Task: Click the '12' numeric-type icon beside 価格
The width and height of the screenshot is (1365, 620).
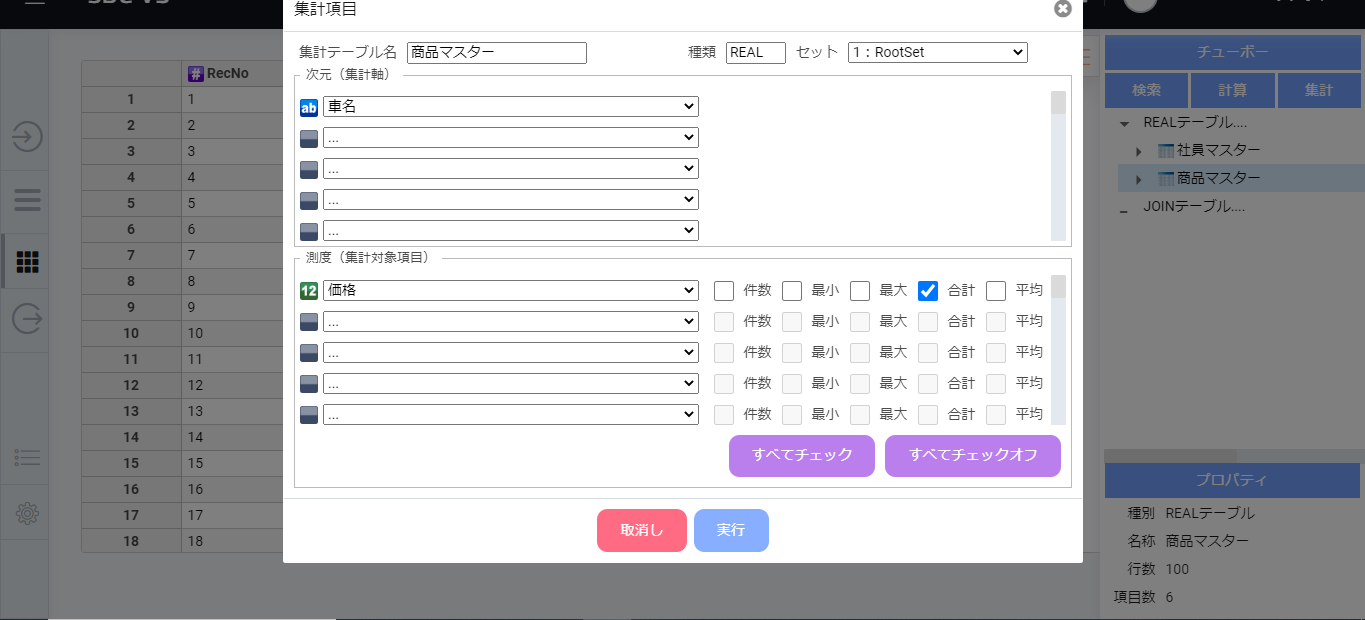Action: click(x=308, y=290)
